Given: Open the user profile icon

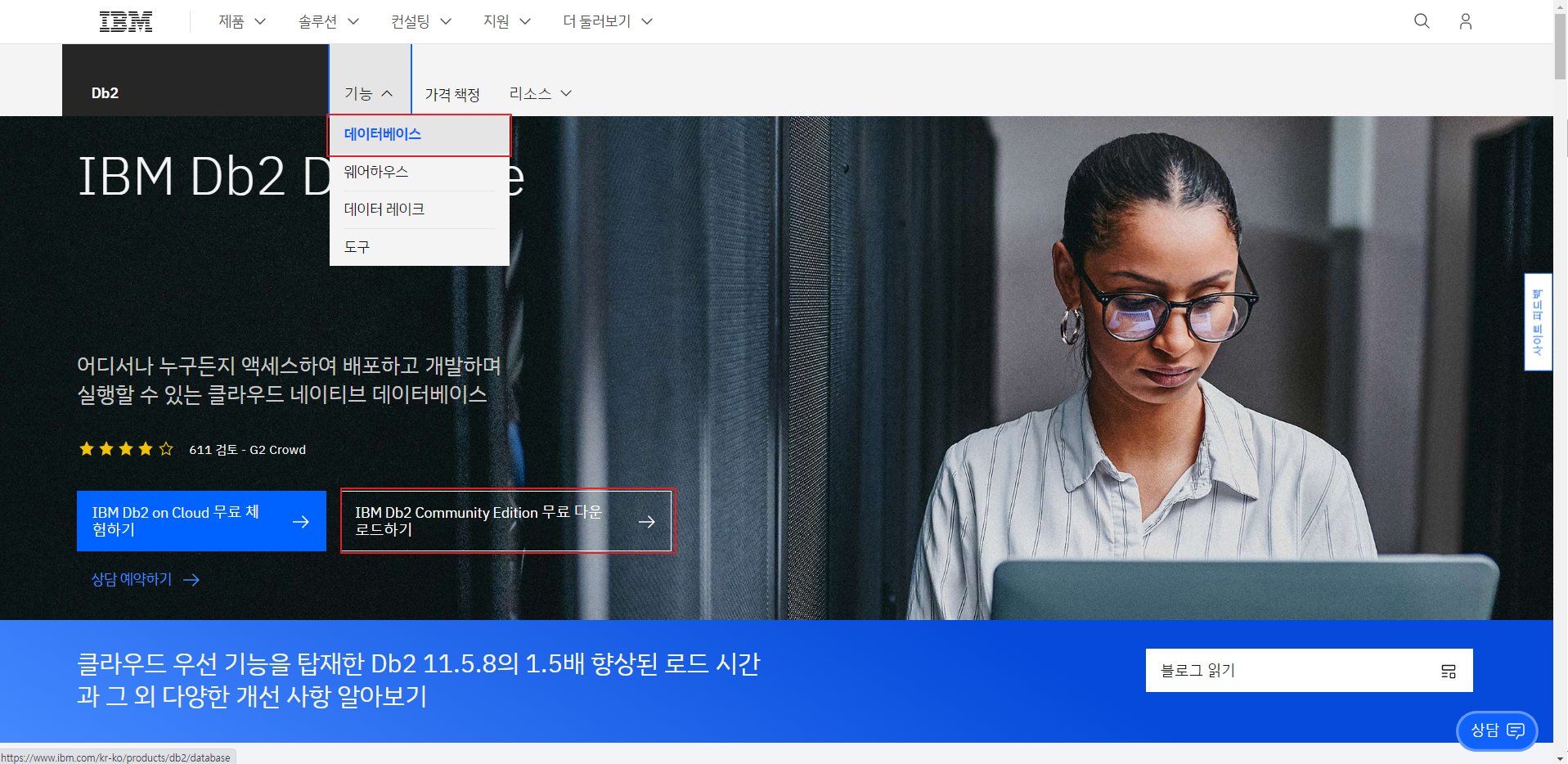Looking at the screenshot, I should click(1465, 21).
